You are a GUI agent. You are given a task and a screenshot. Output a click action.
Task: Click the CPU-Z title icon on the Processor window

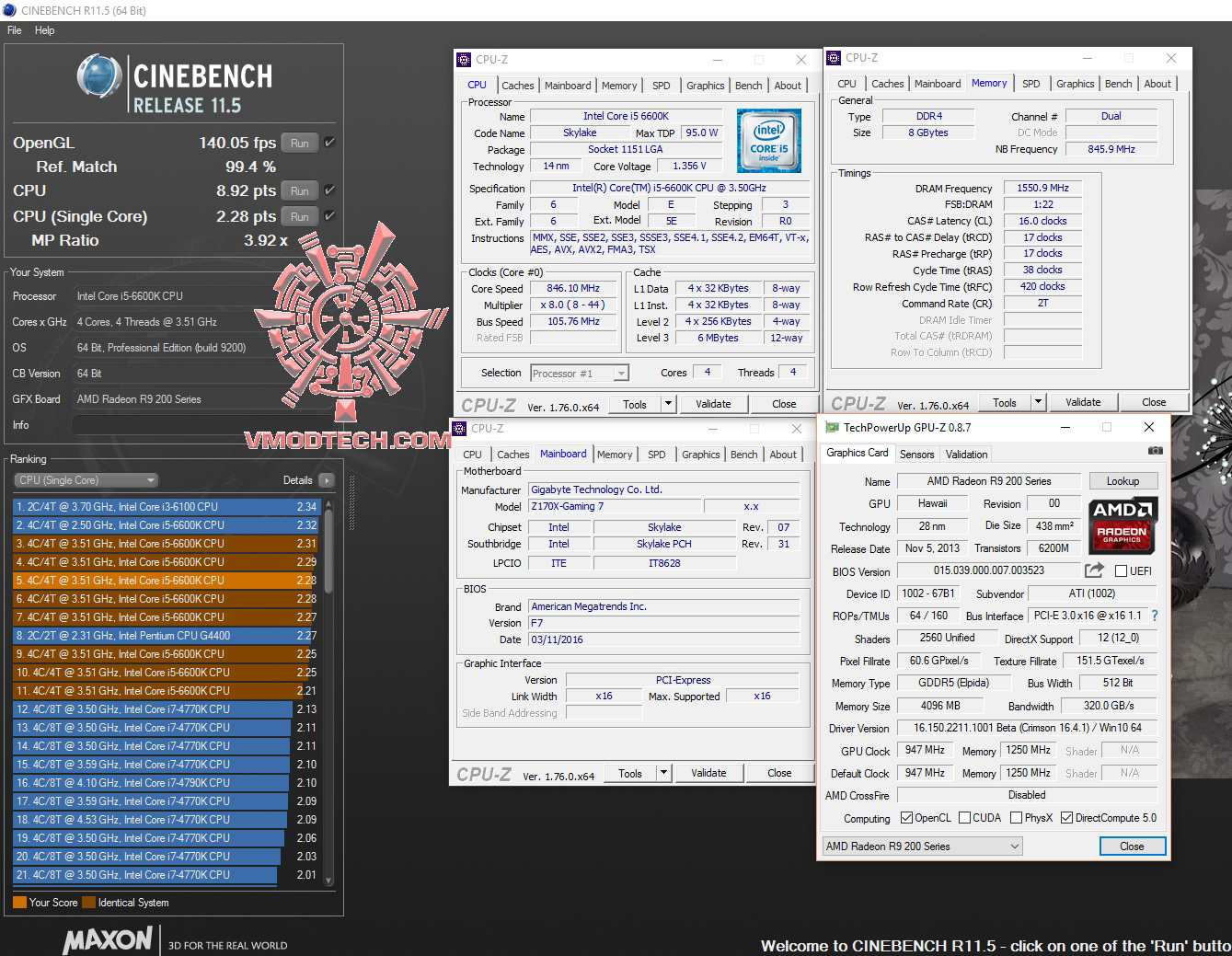(464, 60)
